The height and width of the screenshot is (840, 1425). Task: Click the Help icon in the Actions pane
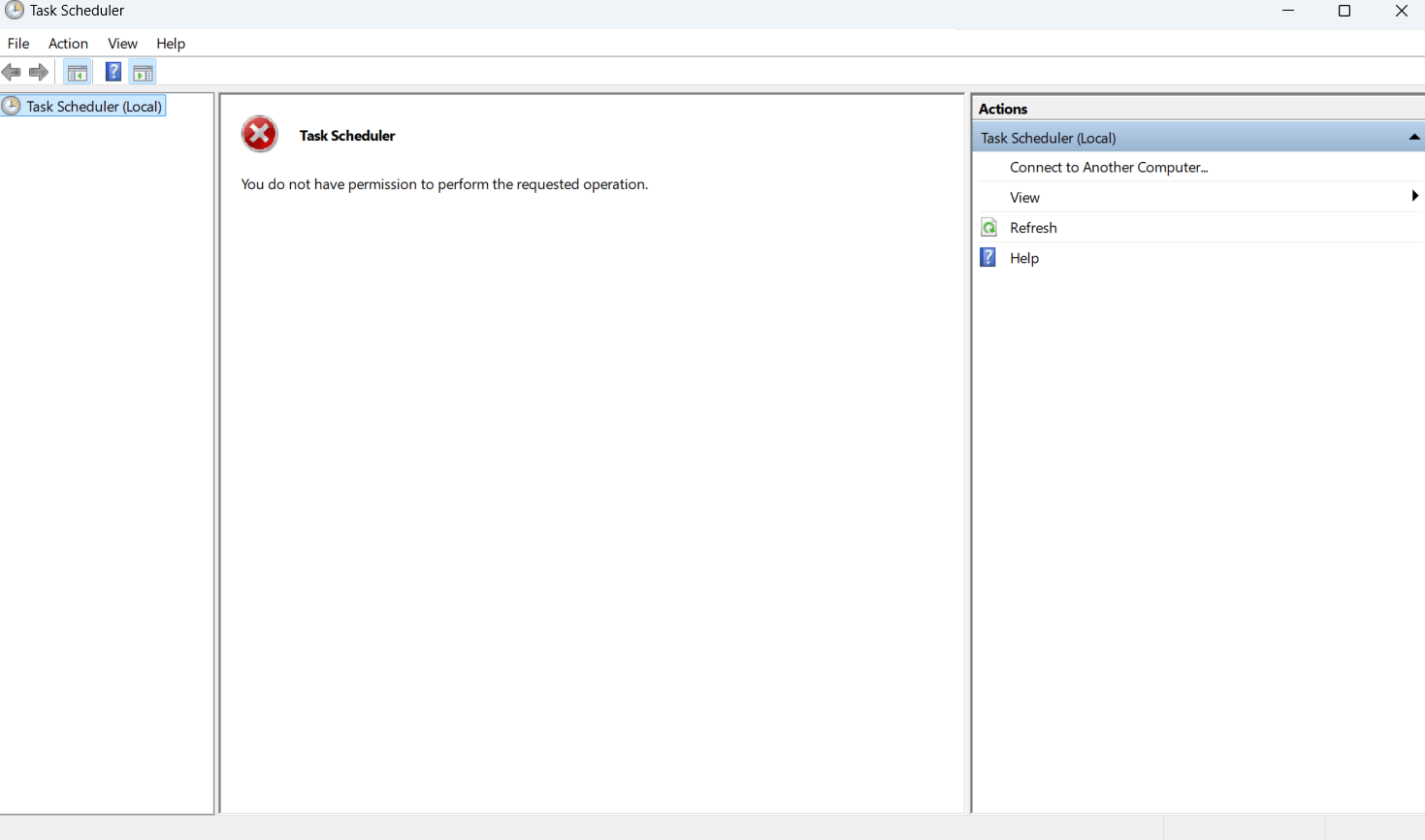coord(988,257)
